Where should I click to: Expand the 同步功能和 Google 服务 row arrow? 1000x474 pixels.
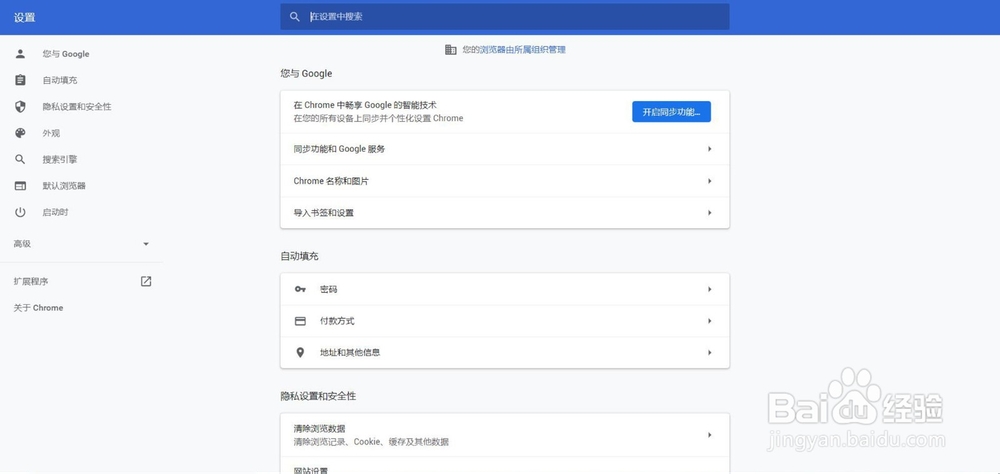point(709,149)
